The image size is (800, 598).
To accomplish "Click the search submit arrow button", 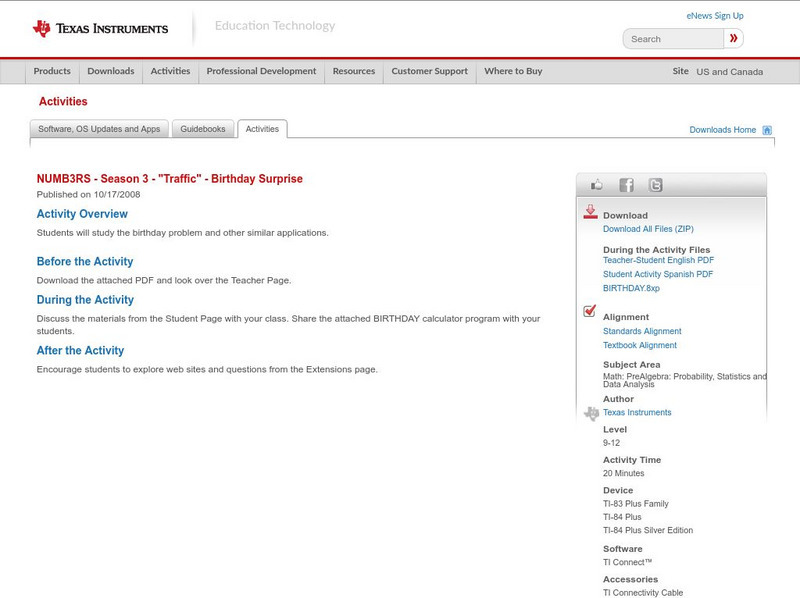I will pos(734,39).
